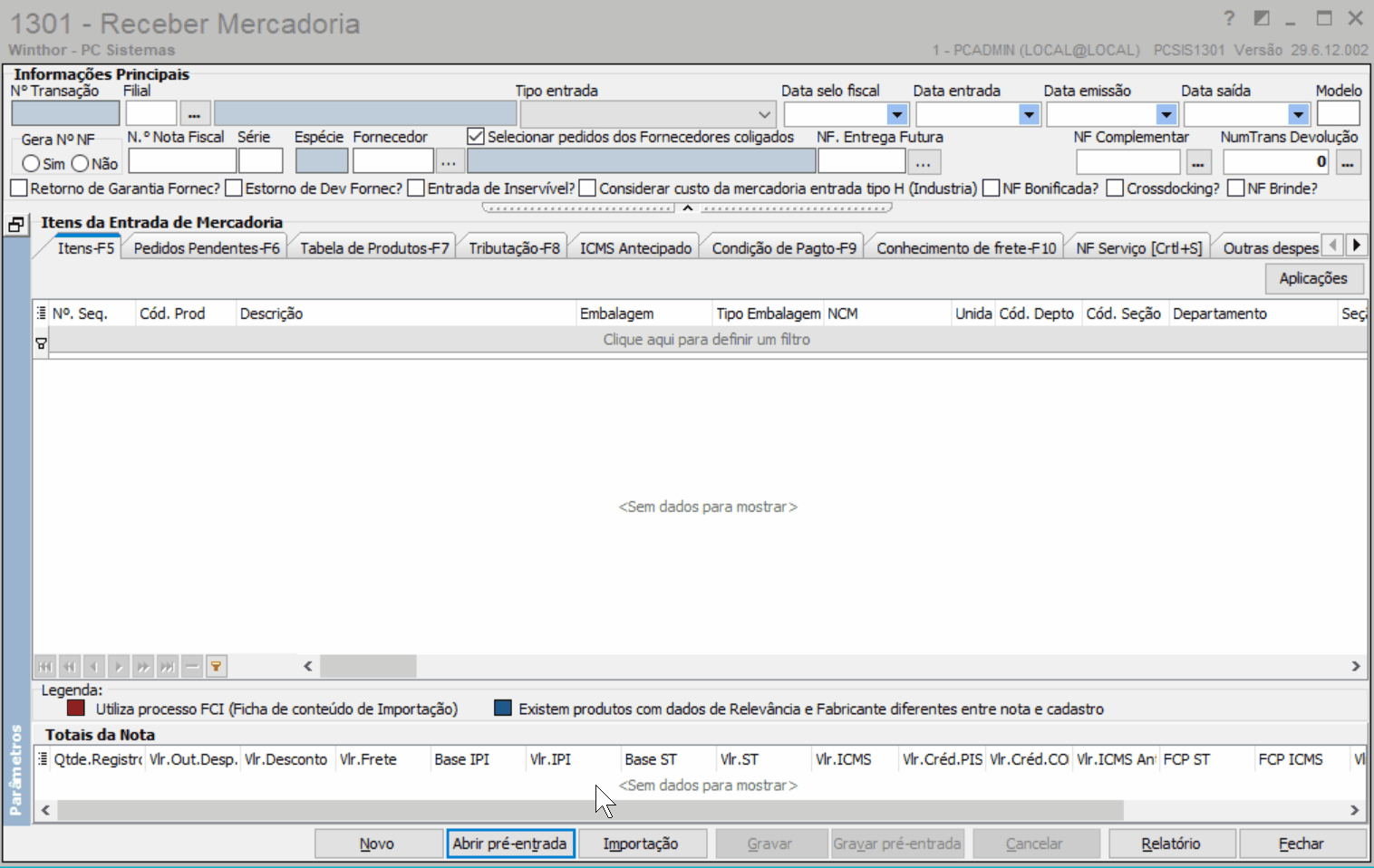Click the Abrir pré-entrada button
The width and height of the screenshot is (1374, 868).
point(509,844)
